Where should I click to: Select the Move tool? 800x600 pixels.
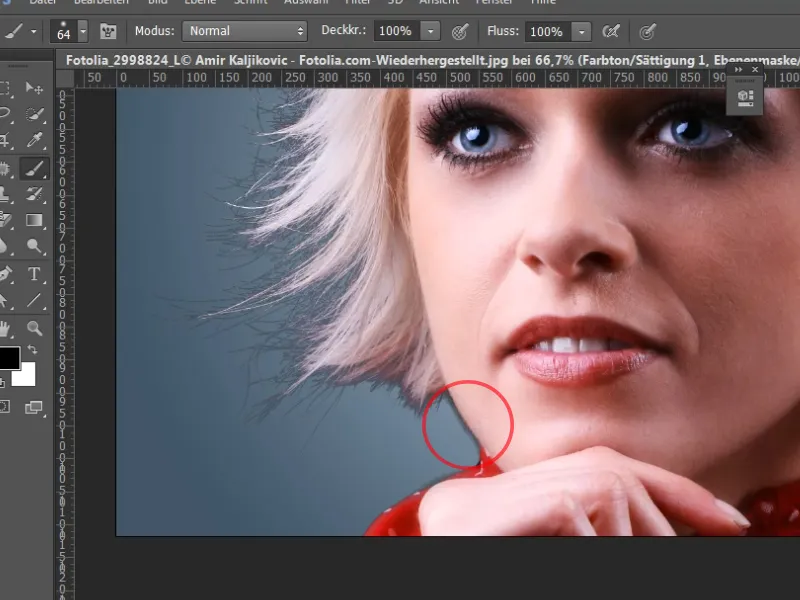pos(34,88)
